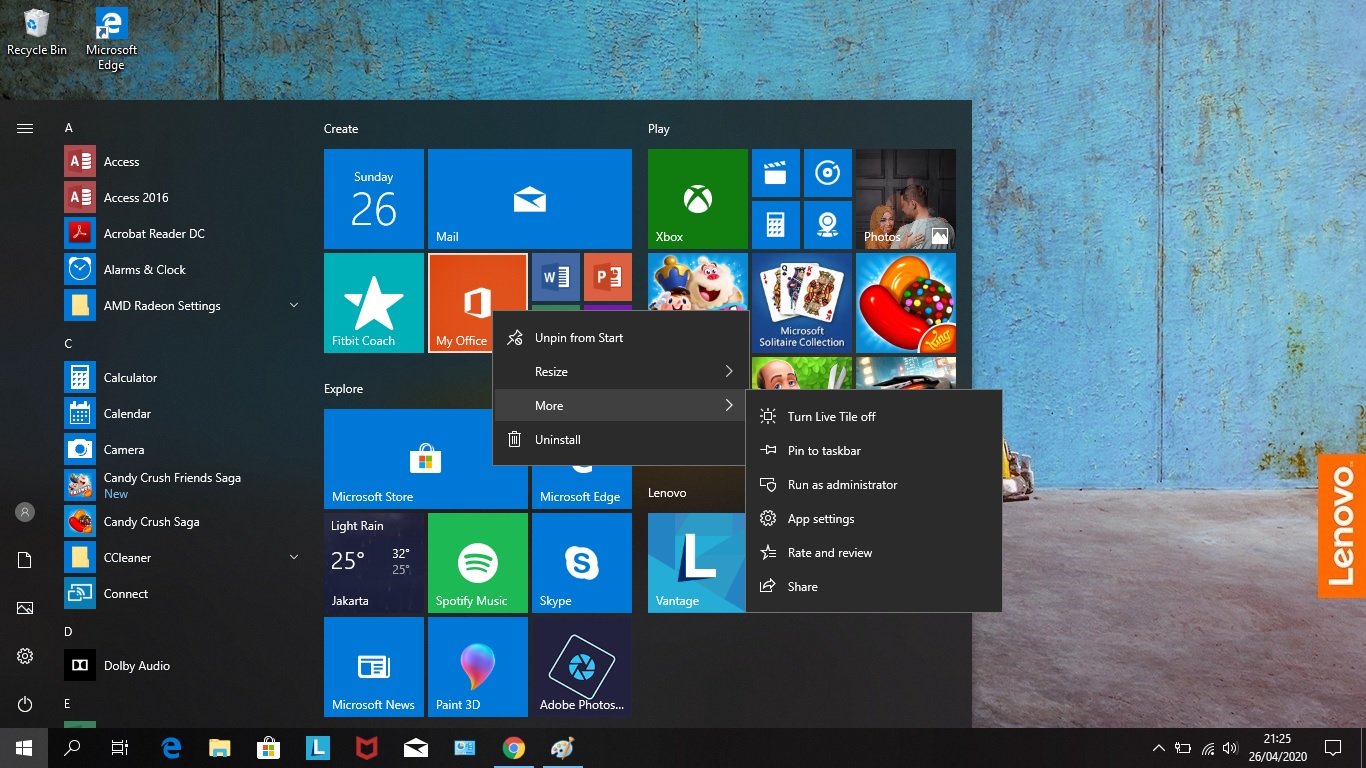
Task: Open the Paint 3D tile
Action: [x=478, y=667]
